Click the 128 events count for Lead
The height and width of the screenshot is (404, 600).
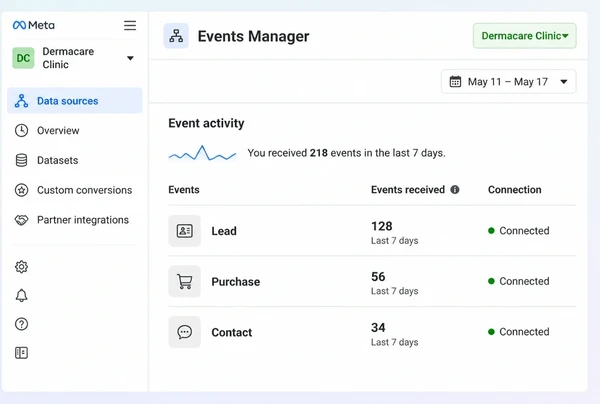point(382,226)
